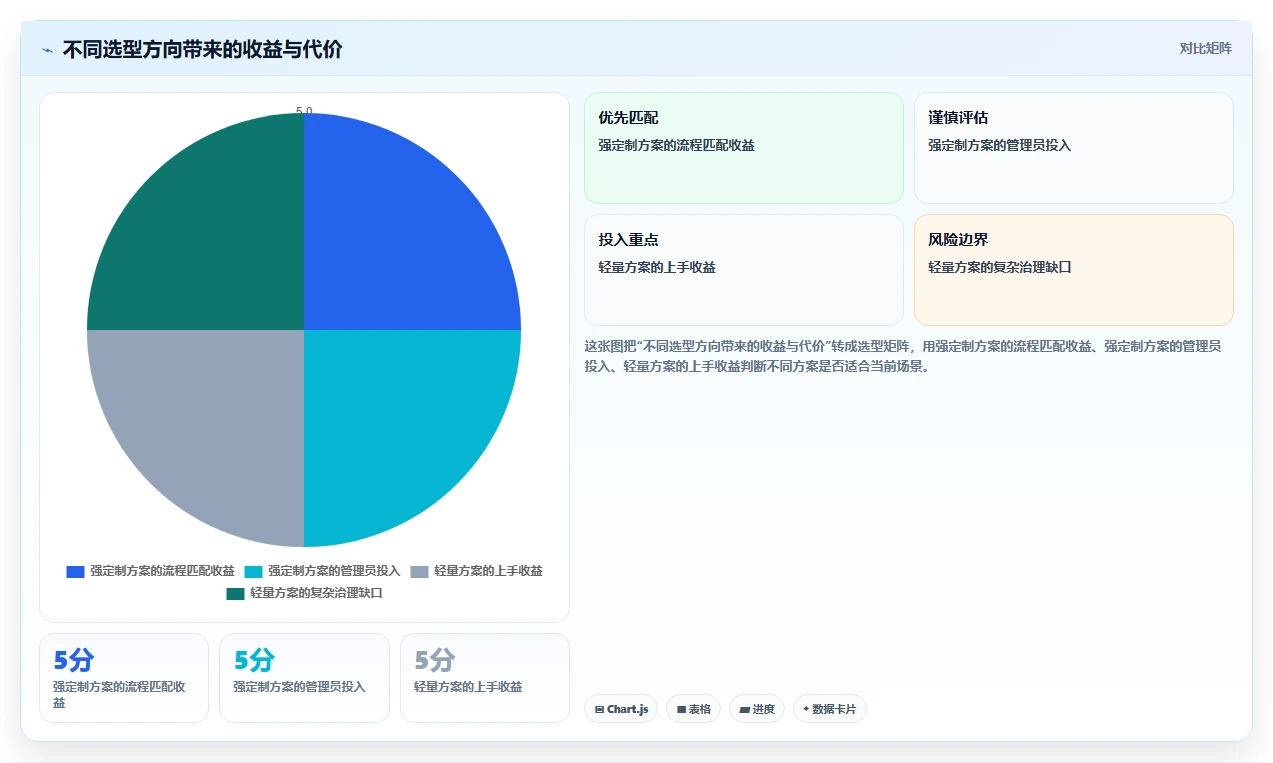Click text 强定制方案的管理员投入 in 谨慎评估 card
1273x763 pixels.
pos(999,145)
